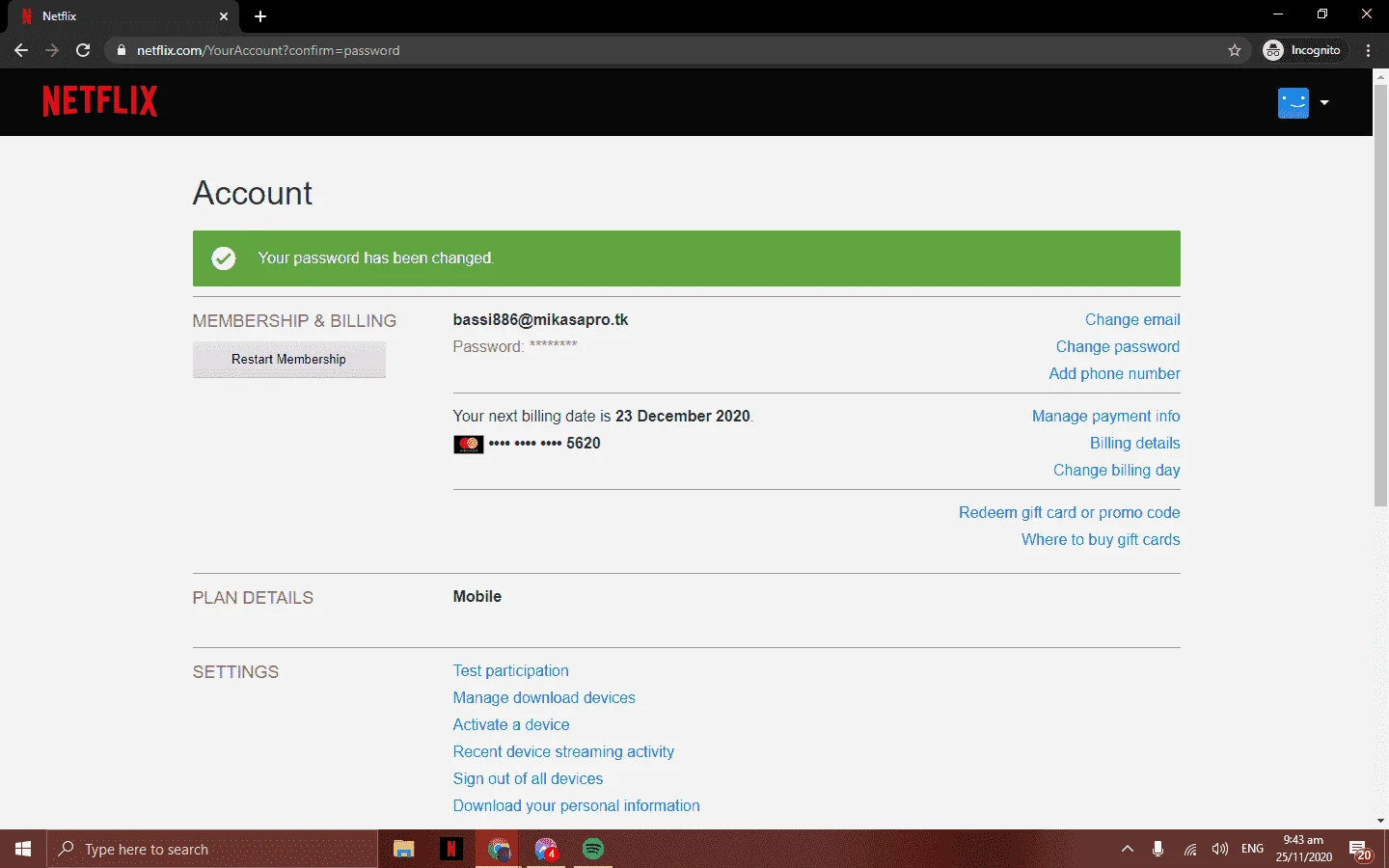
Task: Open a new browser tab
Action: pos(260,16)
